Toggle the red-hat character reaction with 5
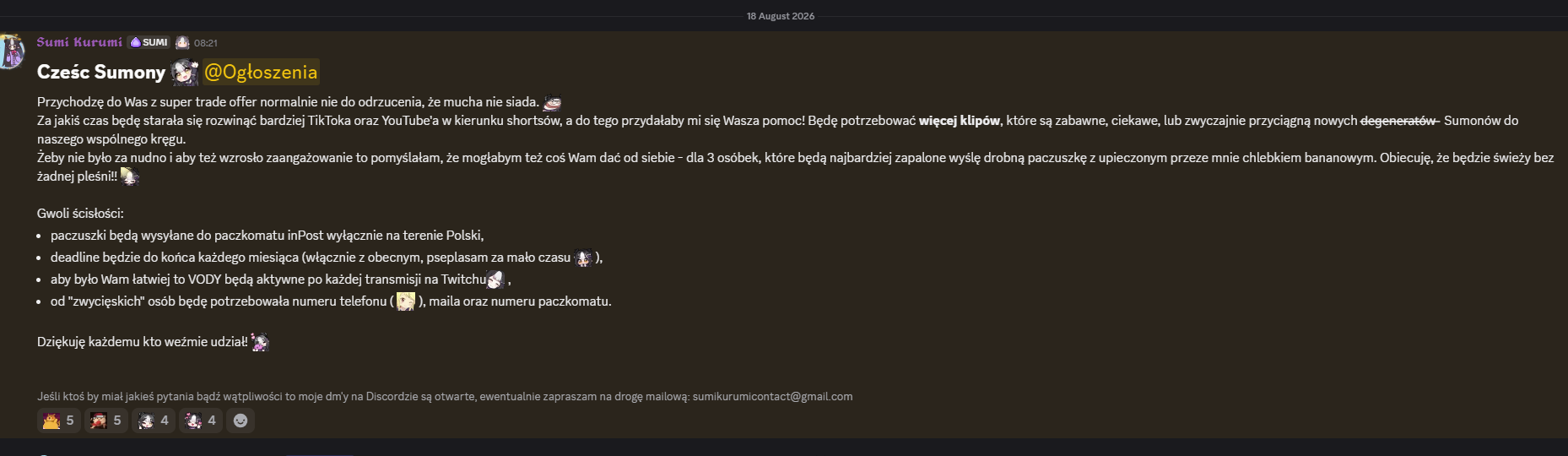The image size is (1568, 456). (x=106, y=421)
